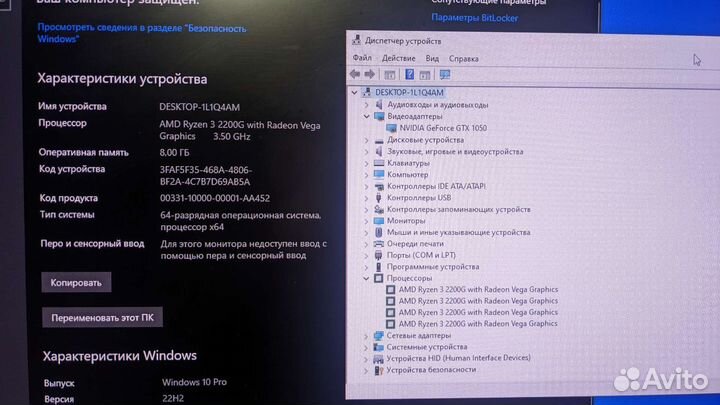Click the Мыши и иные указывающие устройства icon
720x405 pixels.
[378, 232]
